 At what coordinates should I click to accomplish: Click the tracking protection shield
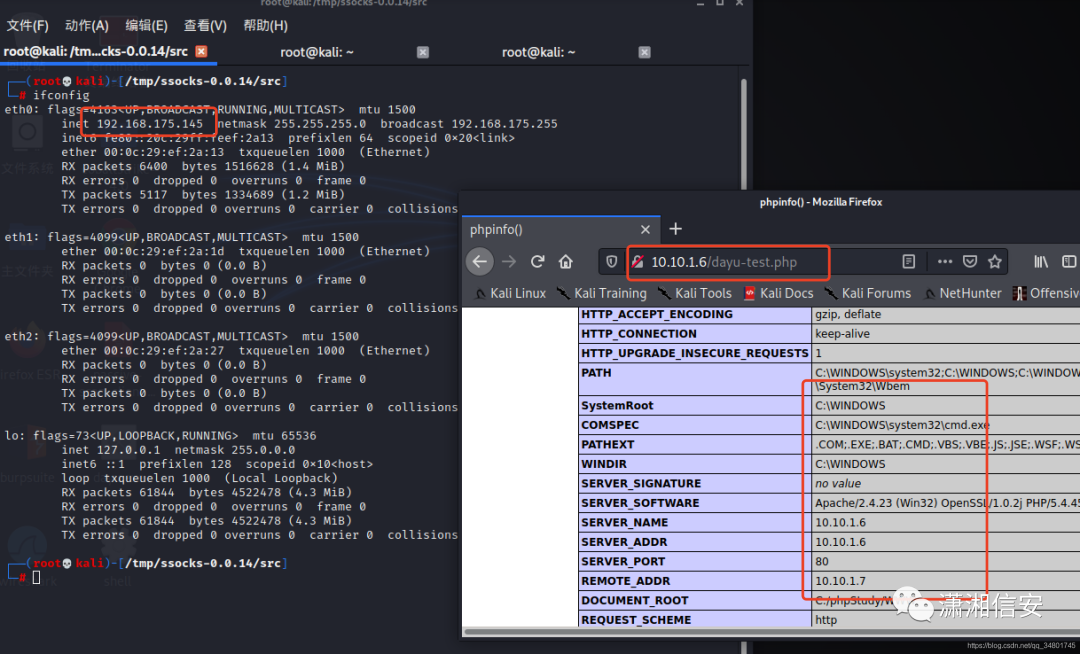point(611,262)
